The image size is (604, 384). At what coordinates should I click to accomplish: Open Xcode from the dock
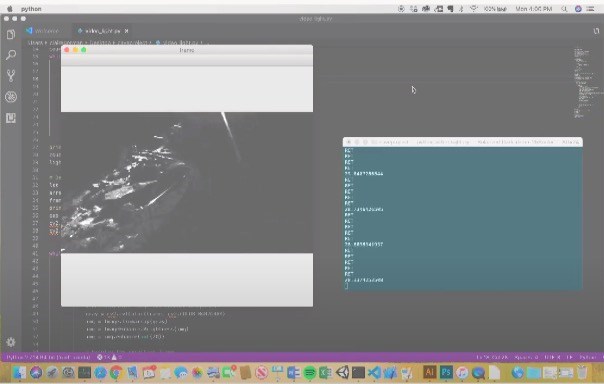tap(390, 372)
